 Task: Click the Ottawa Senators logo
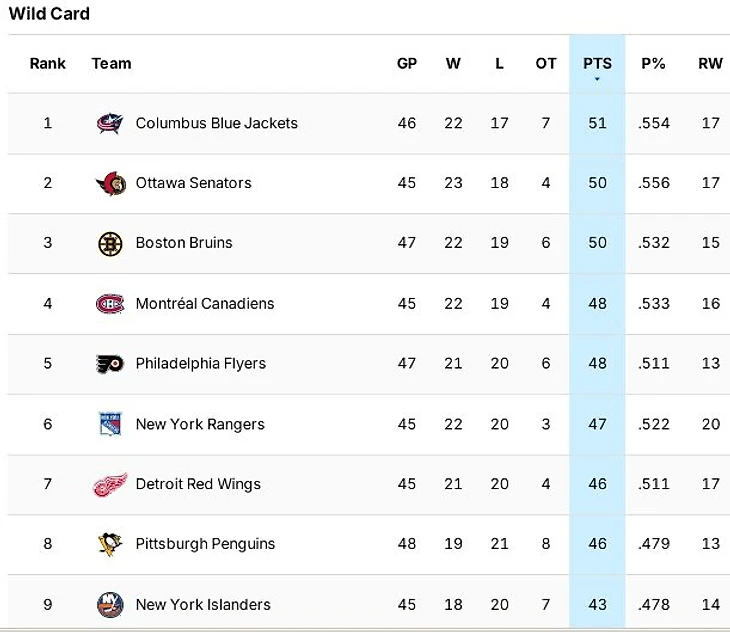pyautogui.click(x=110, y=184)
